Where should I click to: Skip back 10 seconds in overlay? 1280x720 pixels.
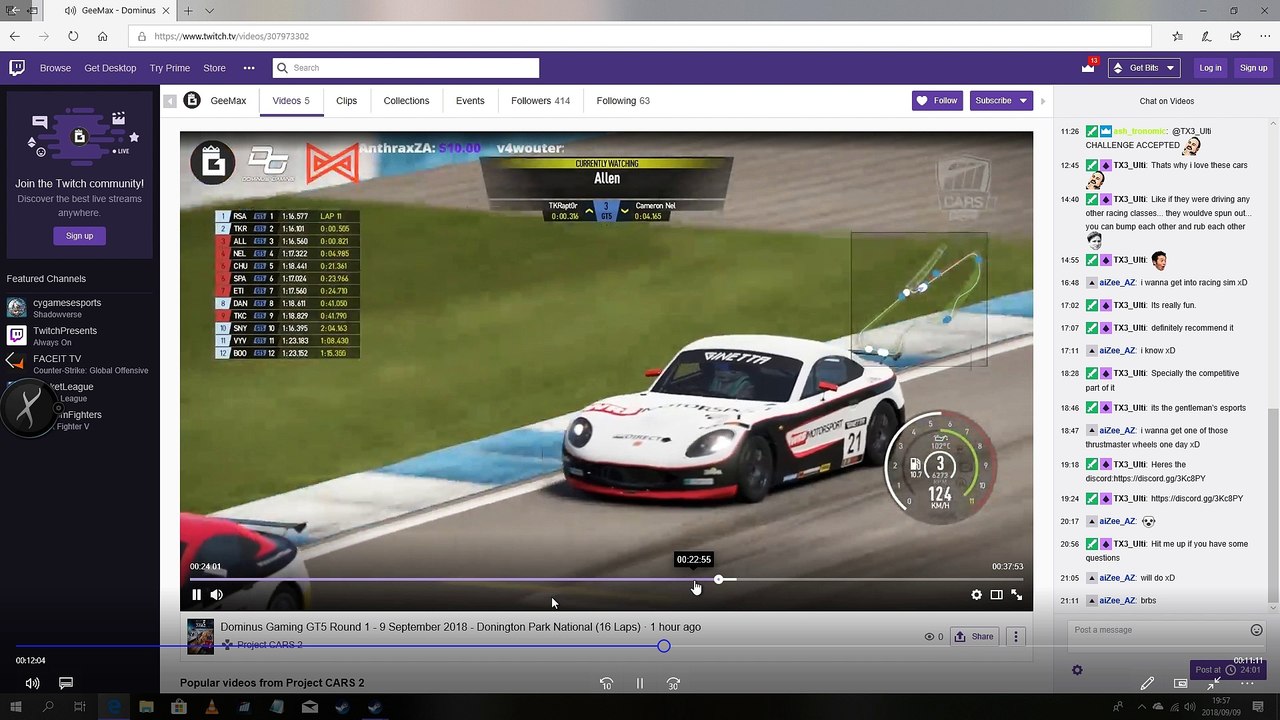pos(606,684)
